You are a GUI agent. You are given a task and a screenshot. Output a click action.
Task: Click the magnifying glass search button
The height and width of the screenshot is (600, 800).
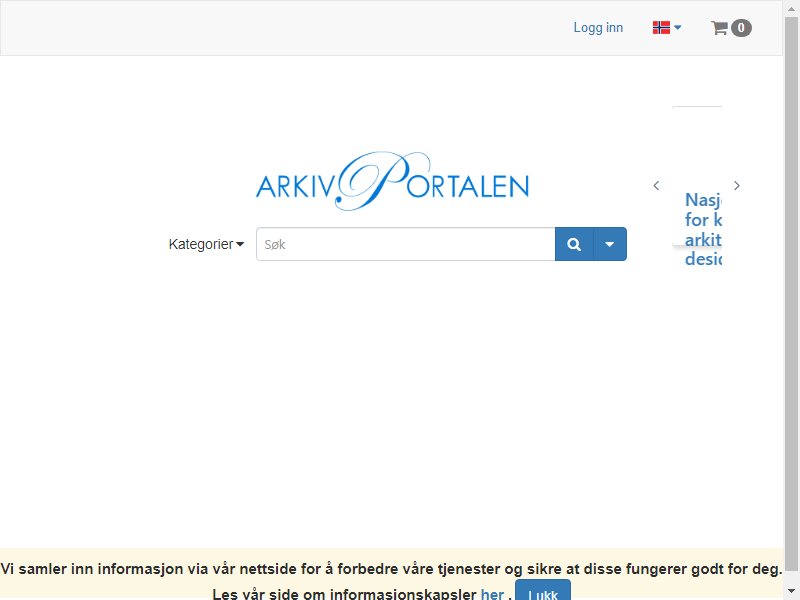(x=574, y=244)
